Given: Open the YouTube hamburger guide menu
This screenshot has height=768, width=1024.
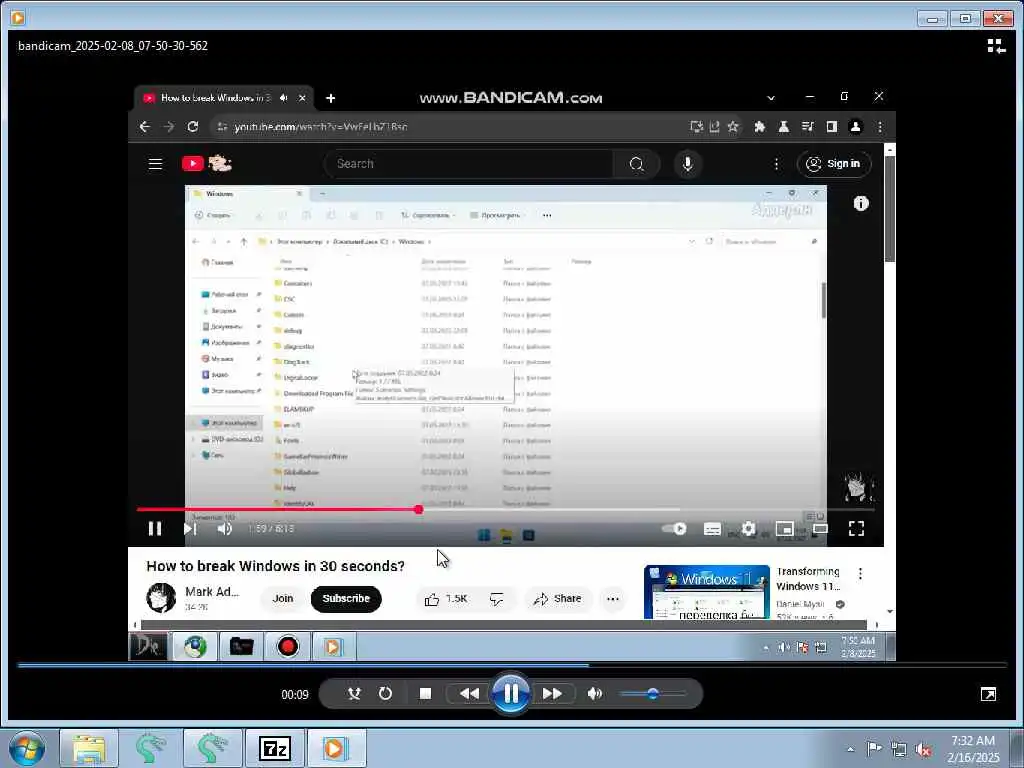Looking at the screenshot, I should pyautogui.click(x=155, y=164).
